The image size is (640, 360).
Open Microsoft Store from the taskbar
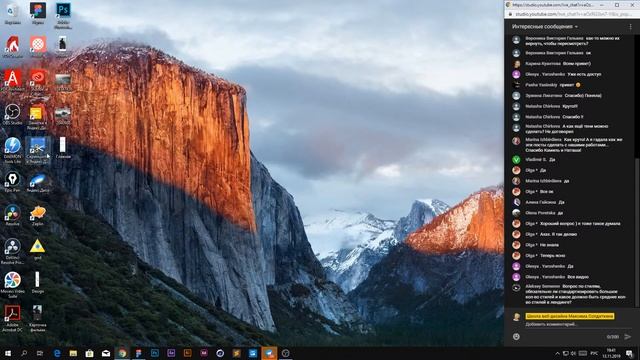(x=89, y=353)
